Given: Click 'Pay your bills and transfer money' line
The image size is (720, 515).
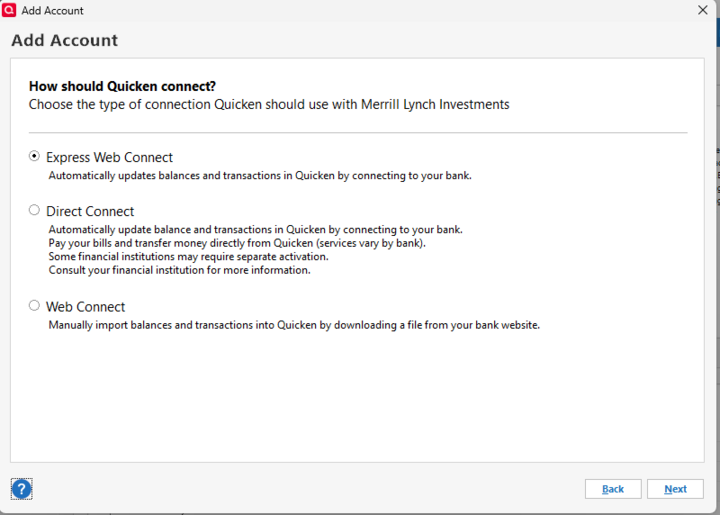Looking at the screenshot, I should [x=237, y=243].
